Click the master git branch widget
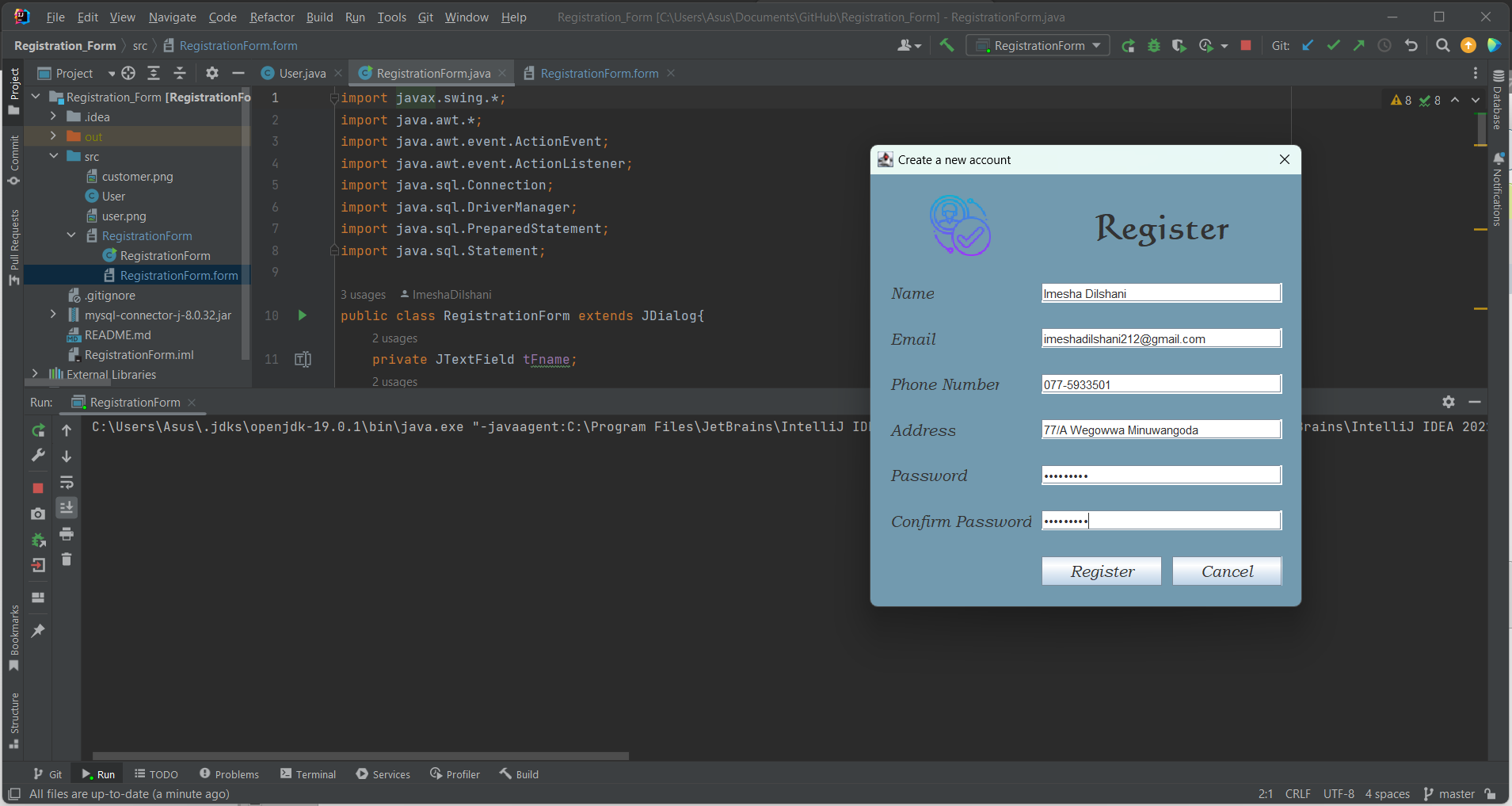1512x806 pixels. click(x=1449, y=793)
